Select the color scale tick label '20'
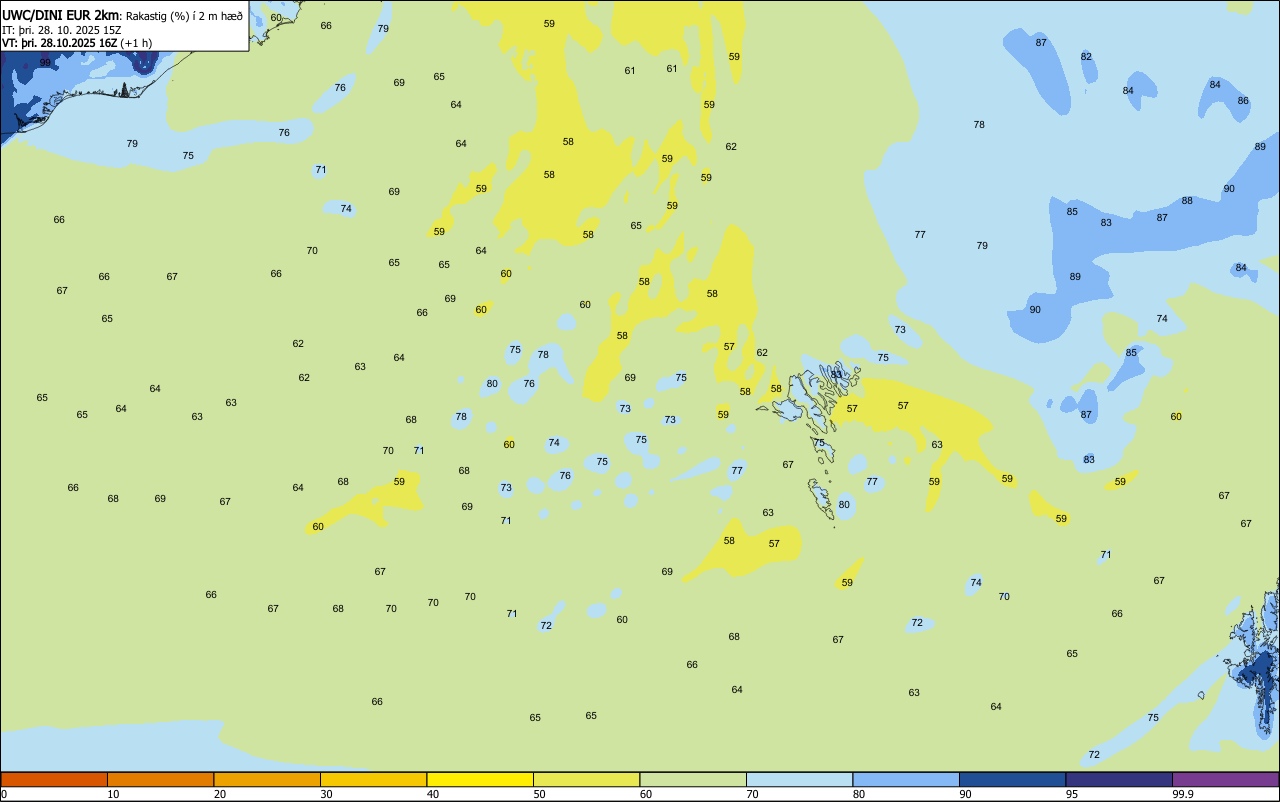This screenshot has height=802, width=1280. (x=220, y=794)
